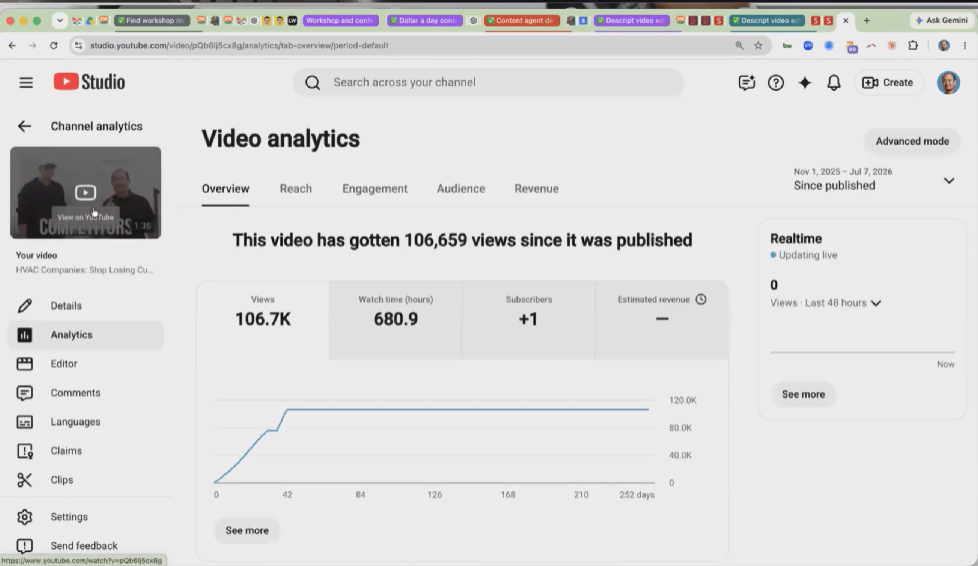Click the Advanced mode button

click(912, 141)
